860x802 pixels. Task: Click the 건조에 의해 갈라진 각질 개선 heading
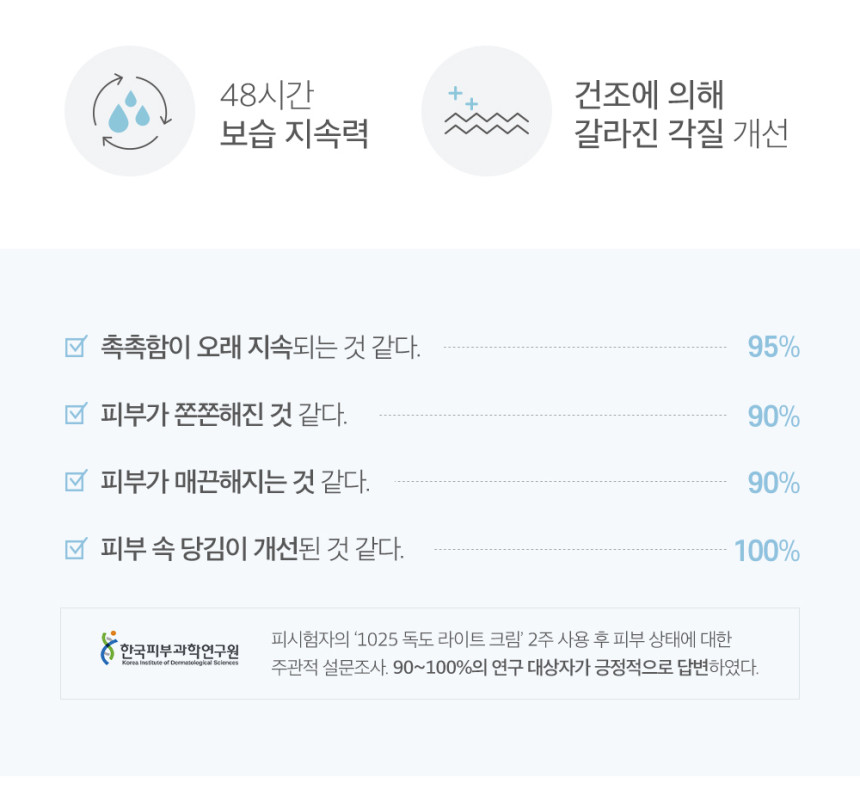click(x=681, y=114)
